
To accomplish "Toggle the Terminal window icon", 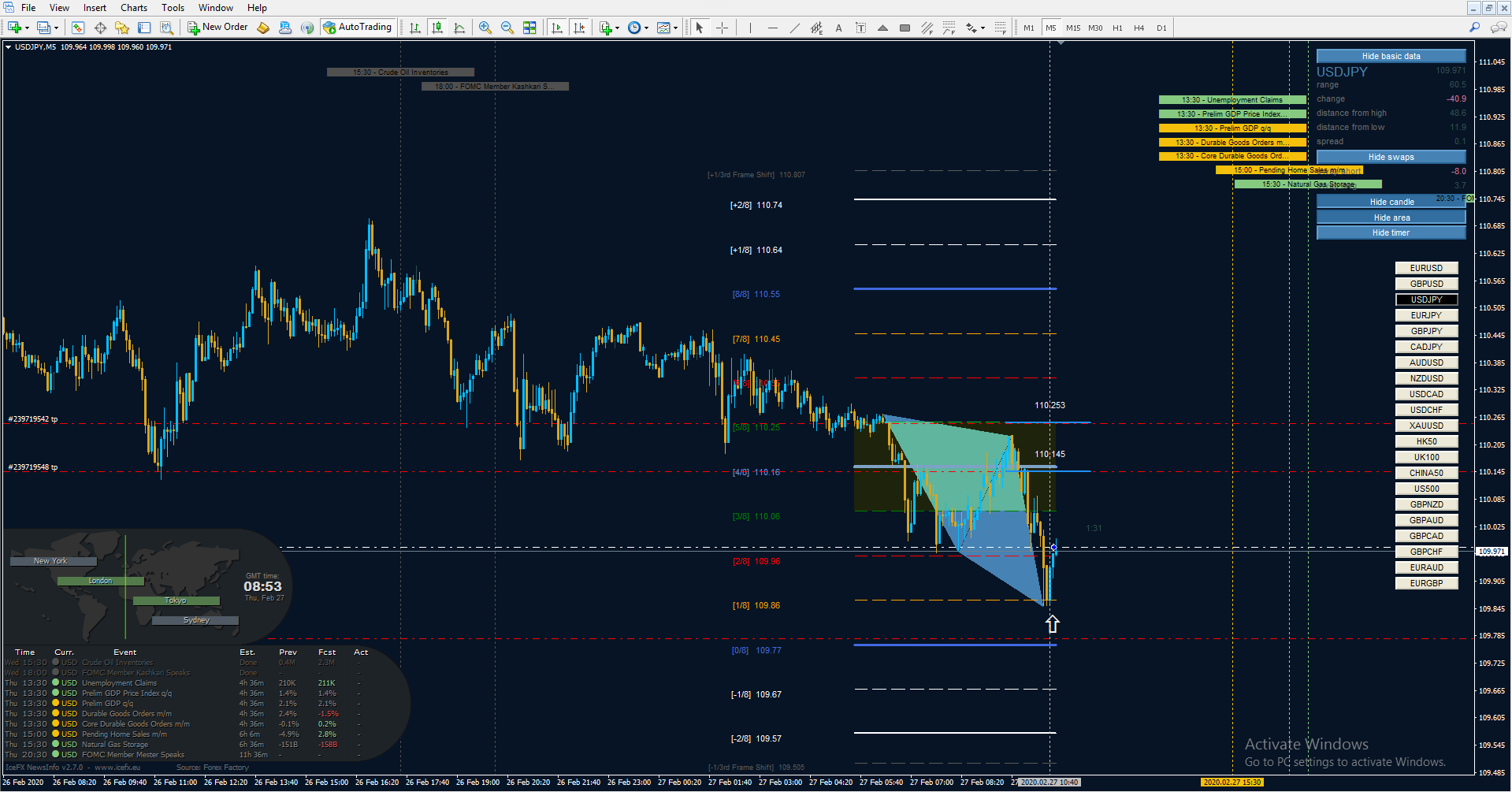I will (144, 28).
